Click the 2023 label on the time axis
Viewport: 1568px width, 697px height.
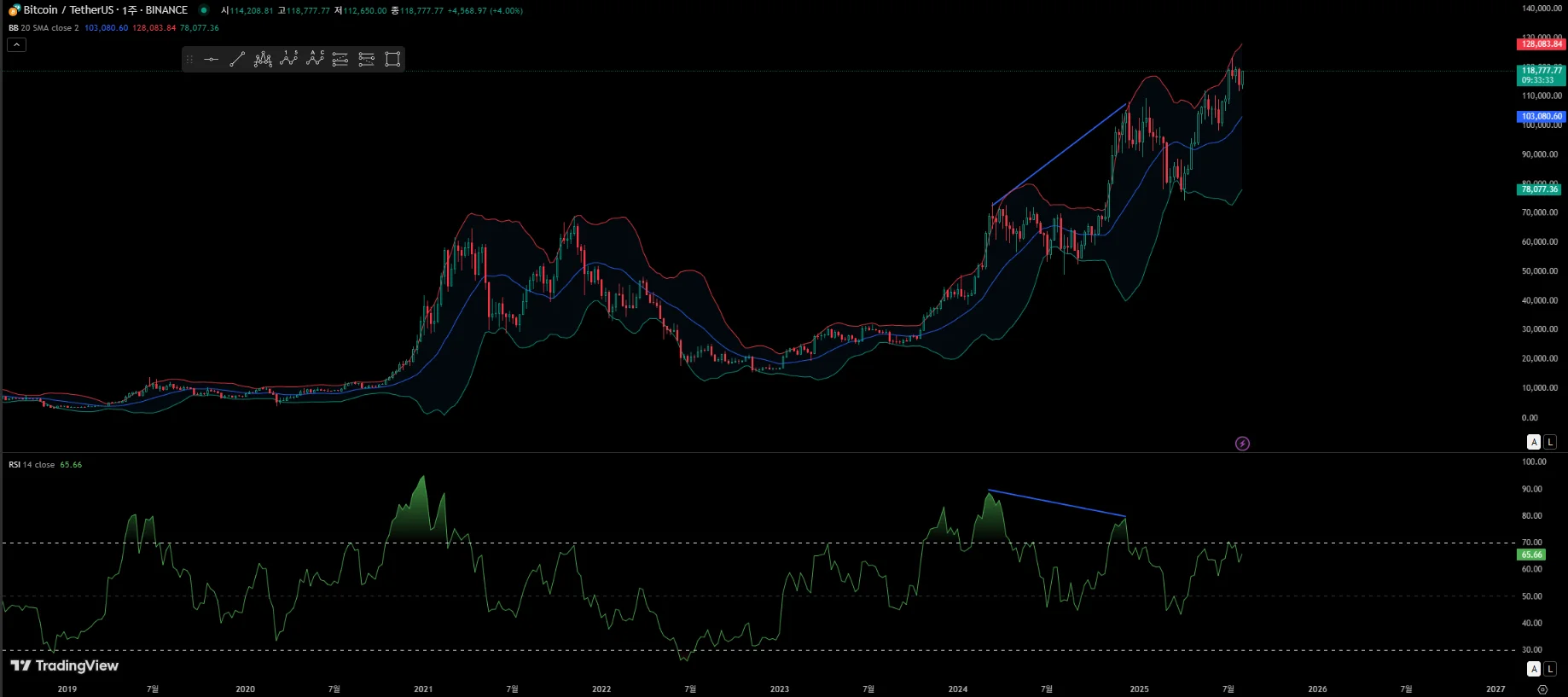tap(780, 688)
